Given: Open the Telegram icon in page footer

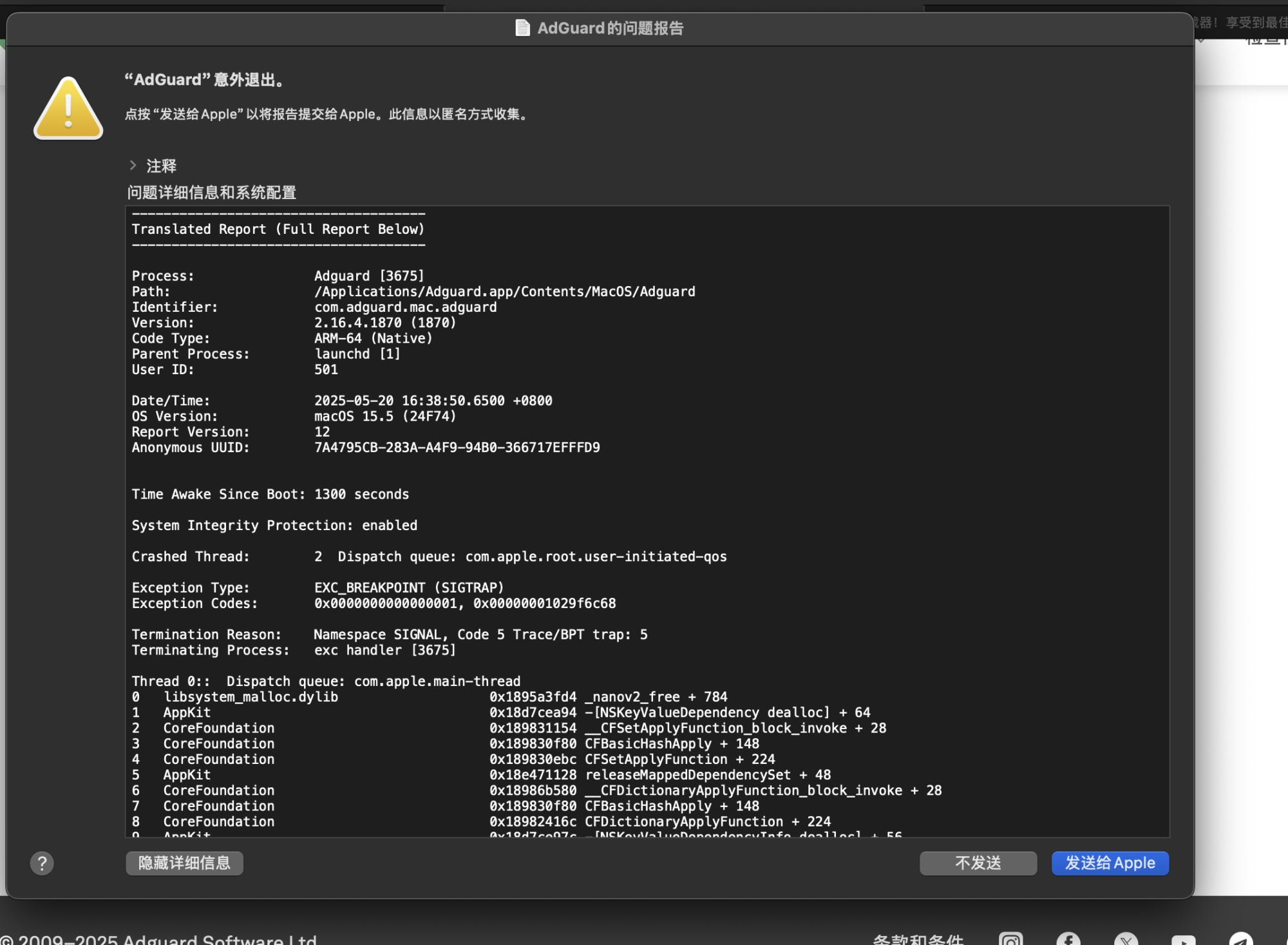Looking at the screenshot, I should [1240, 940].
